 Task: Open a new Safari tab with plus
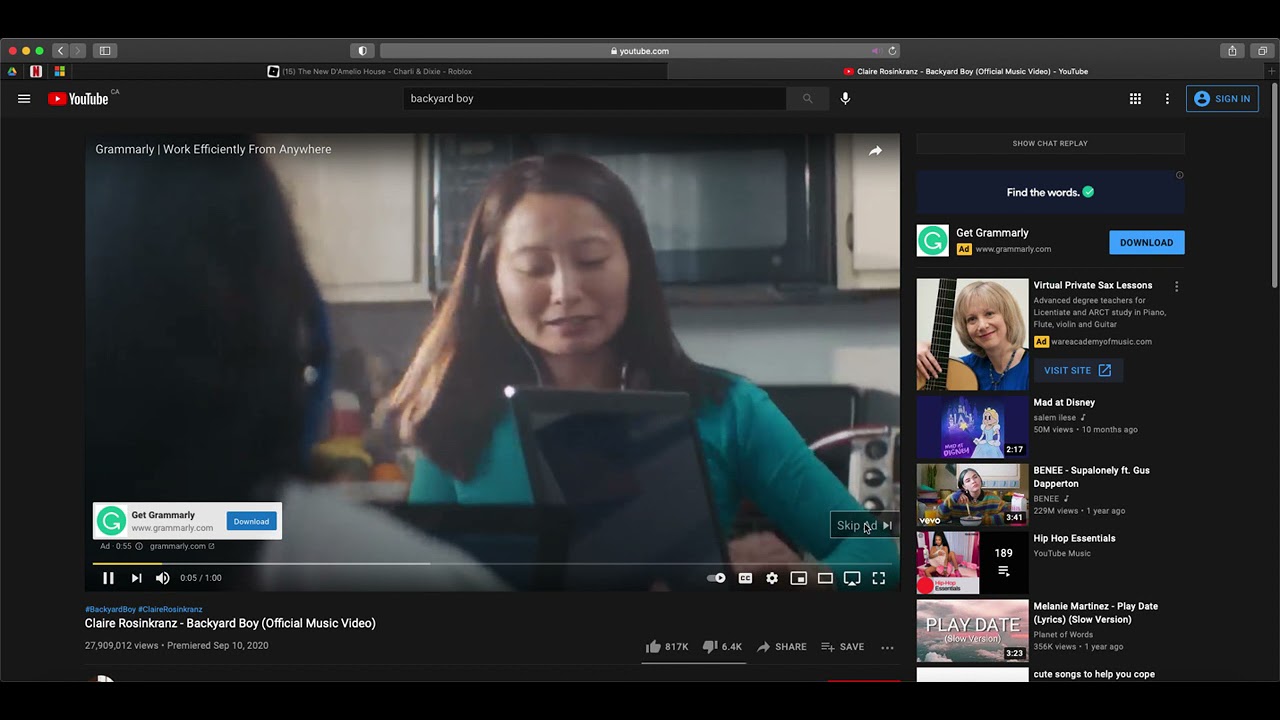(1272, 71)
